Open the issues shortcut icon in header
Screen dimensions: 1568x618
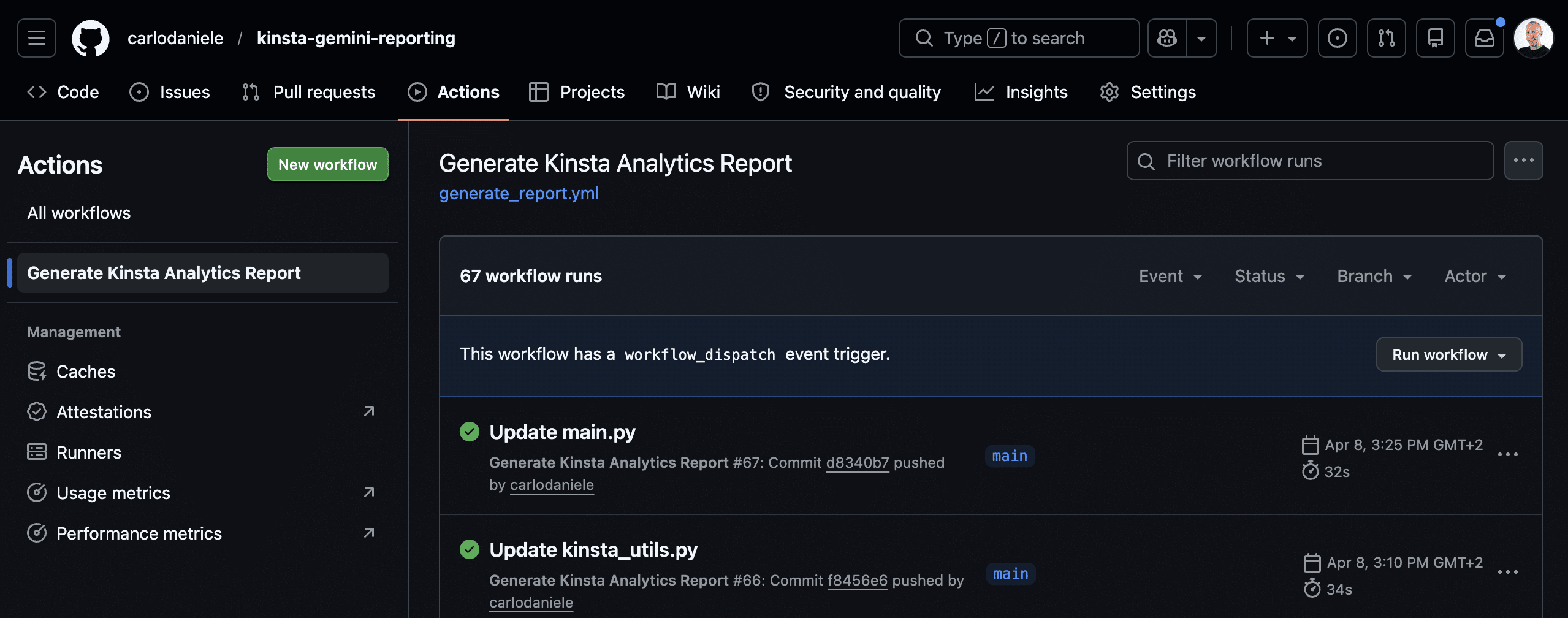[x=1338, y=38]
